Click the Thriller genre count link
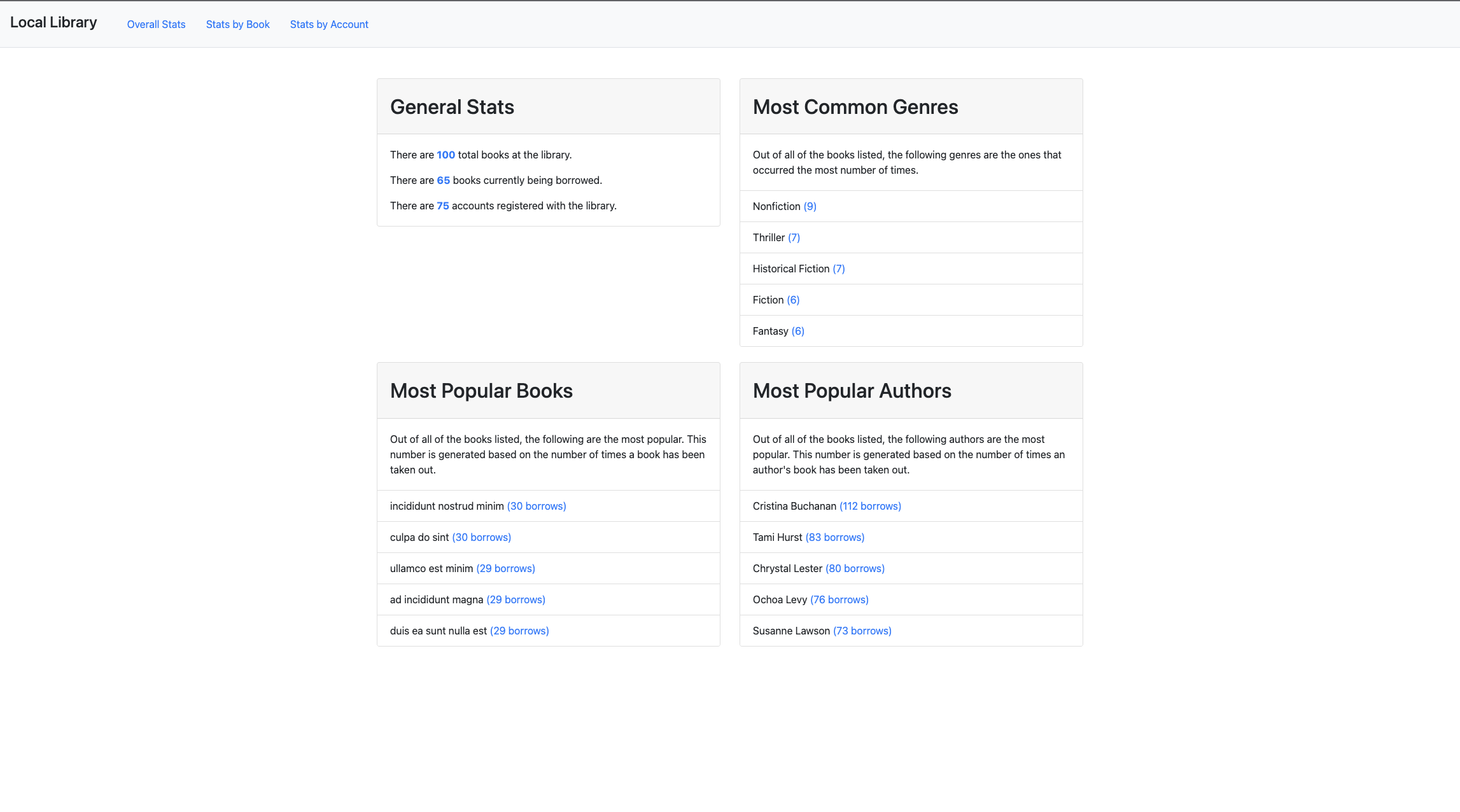1460x812 pixels. coord(794,237)
